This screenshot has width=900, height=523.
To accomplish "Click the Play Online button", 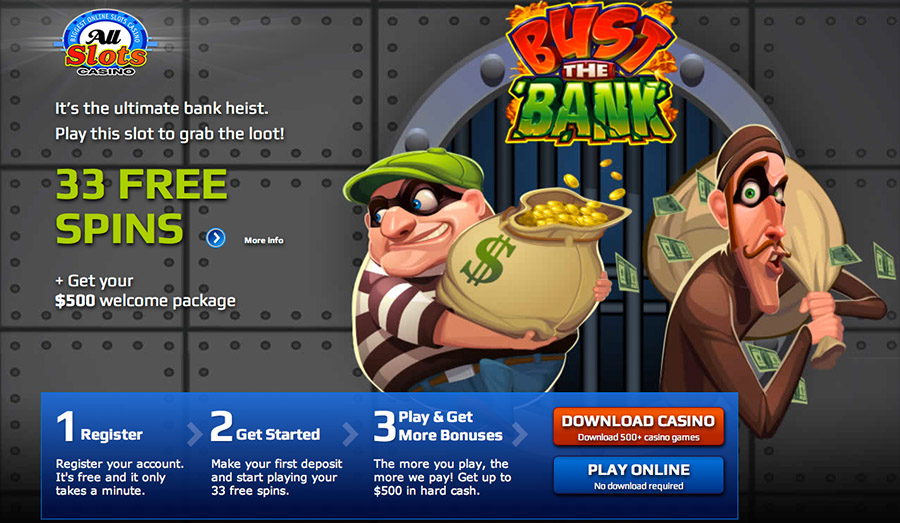I will (638, 475).
